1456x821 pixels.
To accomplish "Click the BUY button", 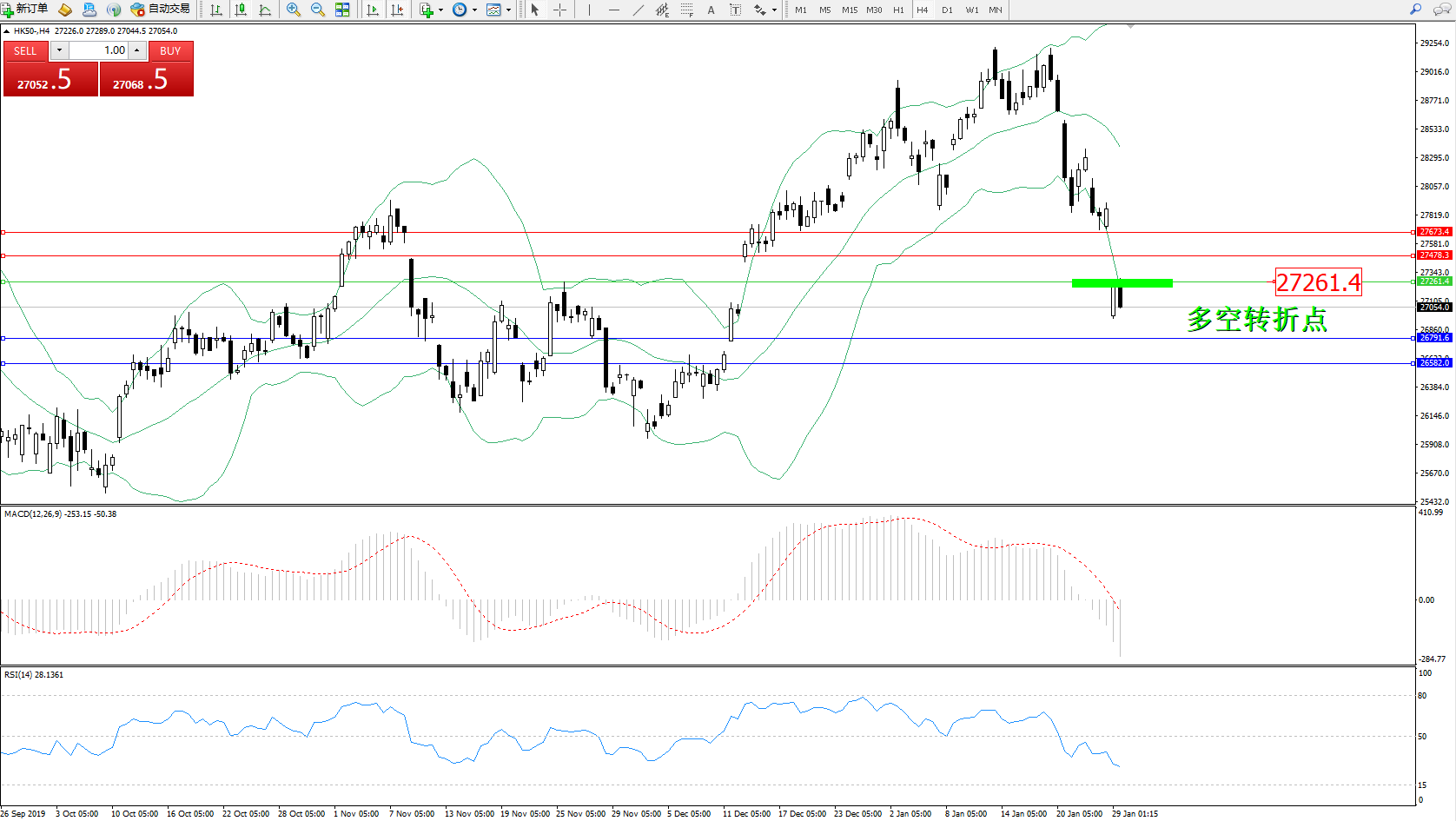I will click(170, 51).
